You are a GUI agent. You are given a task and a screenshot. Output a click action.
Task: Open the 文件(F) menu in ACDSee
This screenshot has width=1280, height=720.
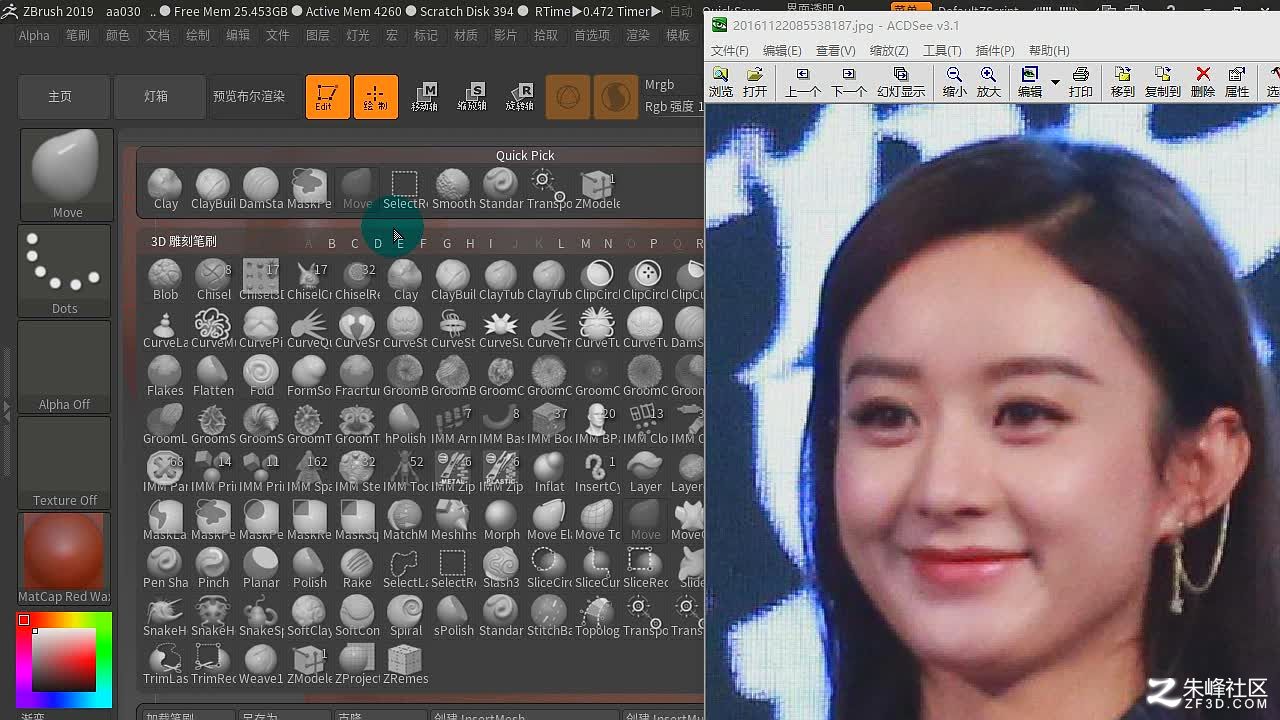pyautogui.click(x=729, y=50)
